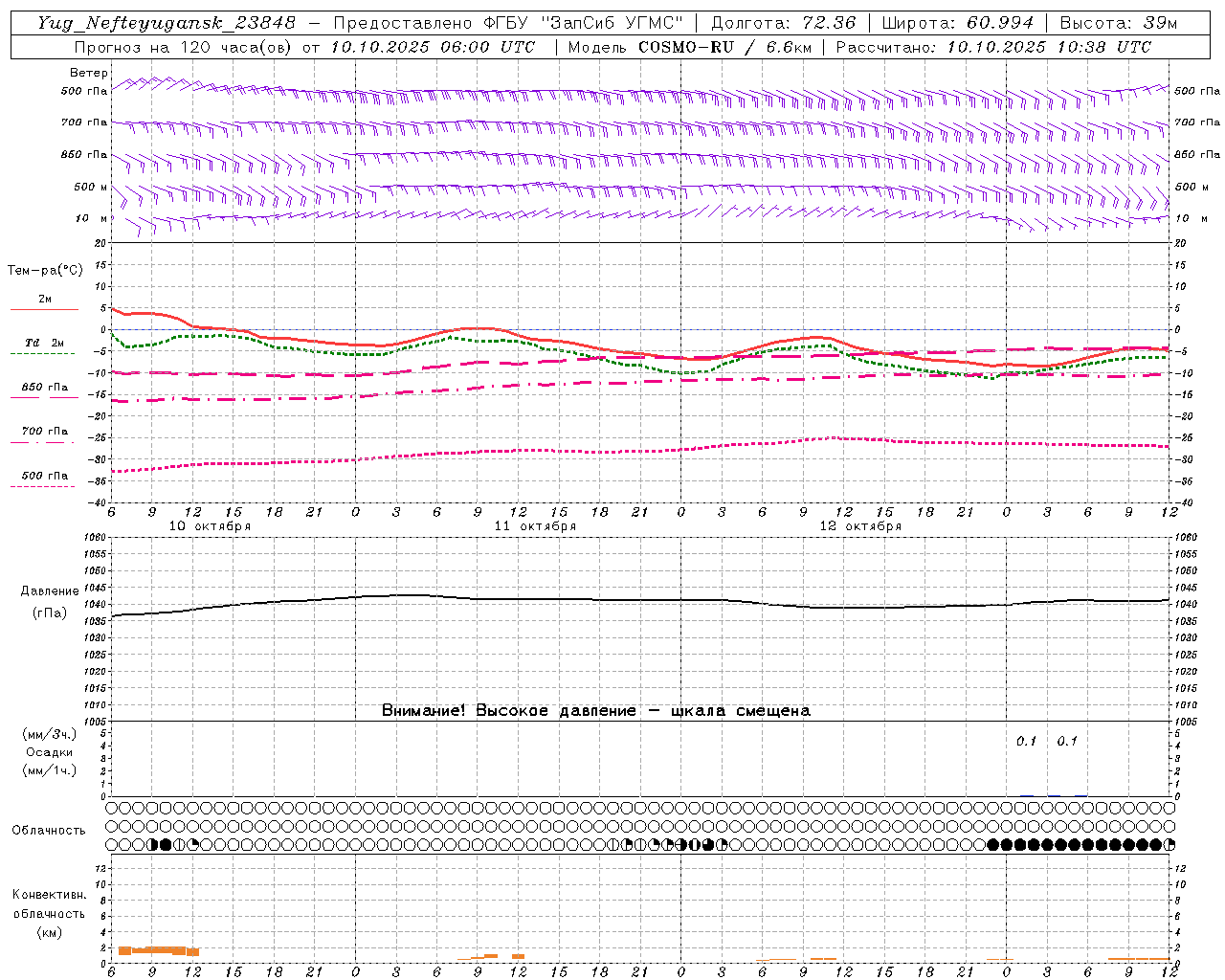This screenshot has height=980, width=1225.
Task: Click the Ветер panel label
Action: click(89, 73)
